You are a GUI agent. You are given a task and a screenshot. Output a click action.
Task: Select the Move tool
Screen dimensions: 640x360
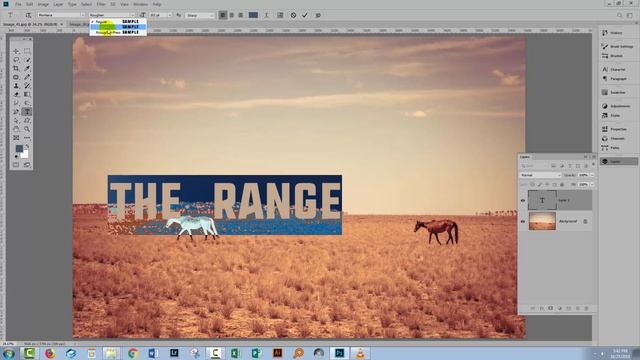coord(16,51)
